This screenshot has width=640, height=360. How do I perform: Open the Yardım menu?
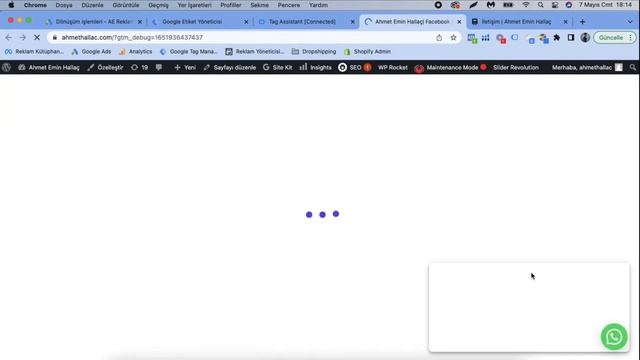318,5
